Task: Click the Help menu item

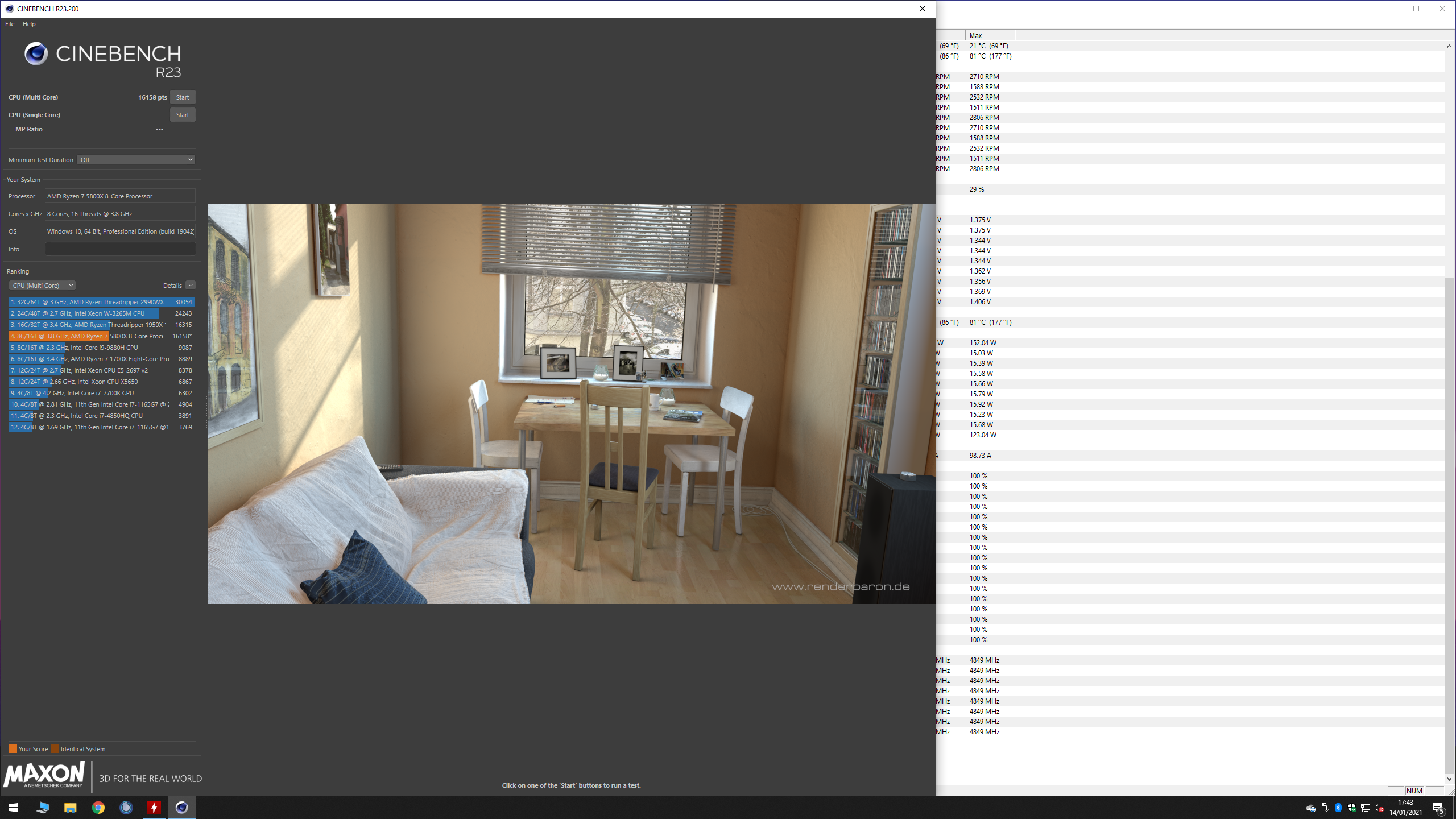Action: point(28,24)
